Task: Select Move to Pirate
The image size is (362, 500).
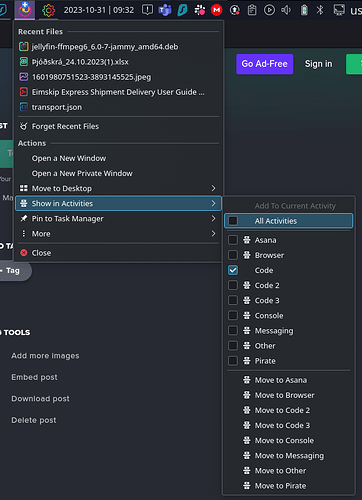Action: click(x=289, y=486)
